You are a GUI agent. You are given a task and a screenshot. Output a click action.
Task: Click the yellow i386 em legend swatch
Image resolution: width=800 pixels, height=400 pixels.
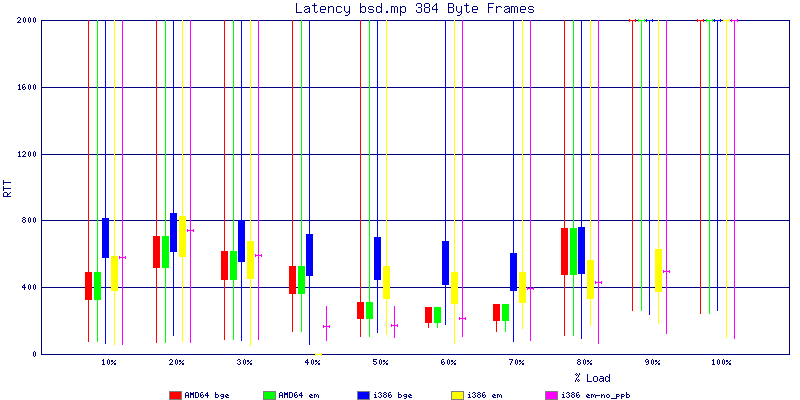pyautogui.click(x=458, y=395)
